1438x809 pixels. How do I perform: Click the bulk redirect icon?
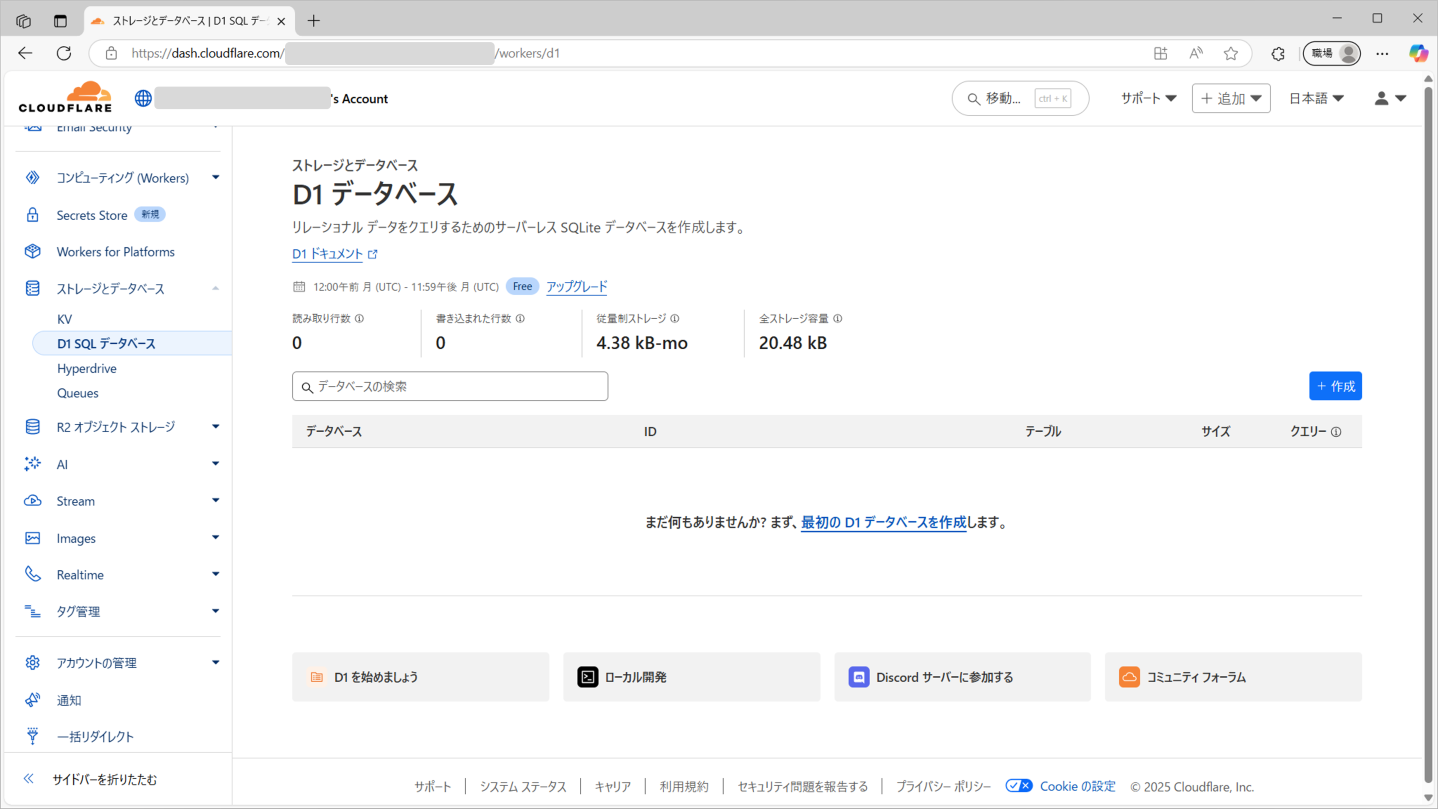[33, 736]
